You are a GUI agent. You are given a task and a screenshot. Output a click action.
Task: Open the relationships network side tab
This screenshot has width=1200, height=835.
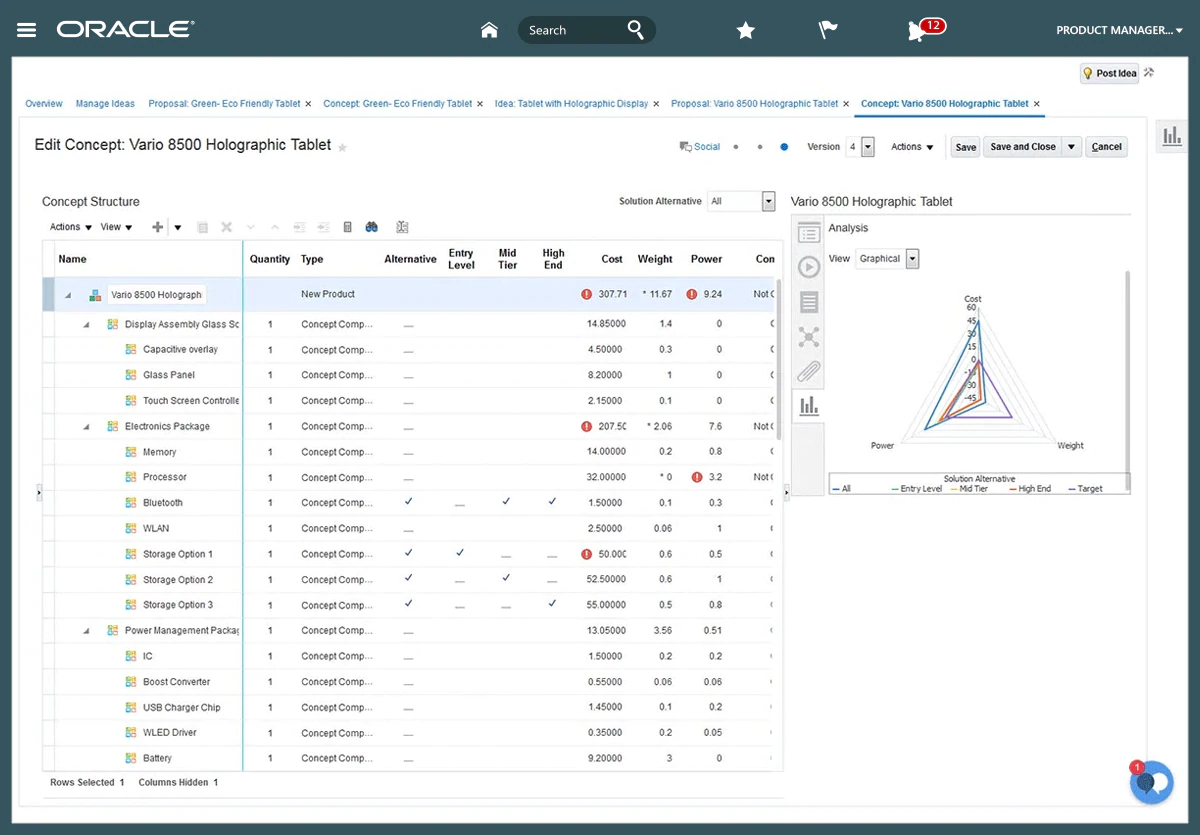click(x=808, y=337)
